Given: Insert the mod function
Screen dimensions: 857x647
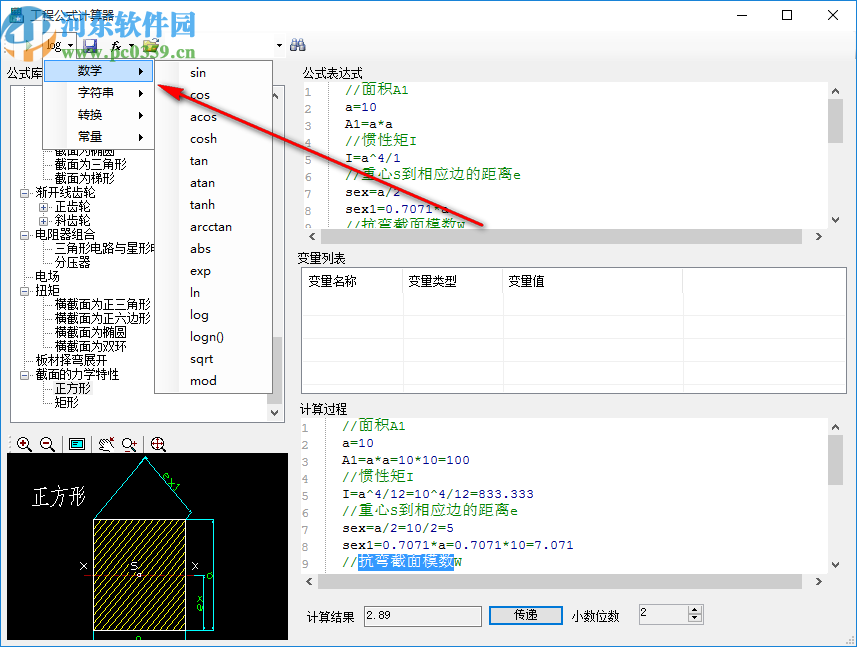Looking at the screenshot, I should coord(214,381).
